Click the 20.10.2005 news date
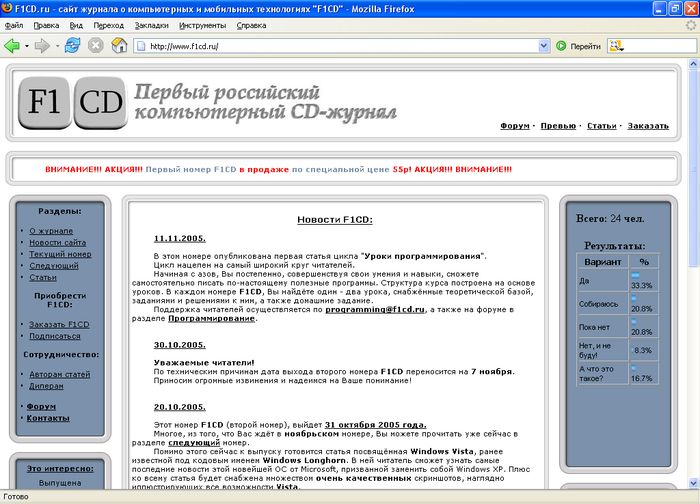 coord(180,407)
